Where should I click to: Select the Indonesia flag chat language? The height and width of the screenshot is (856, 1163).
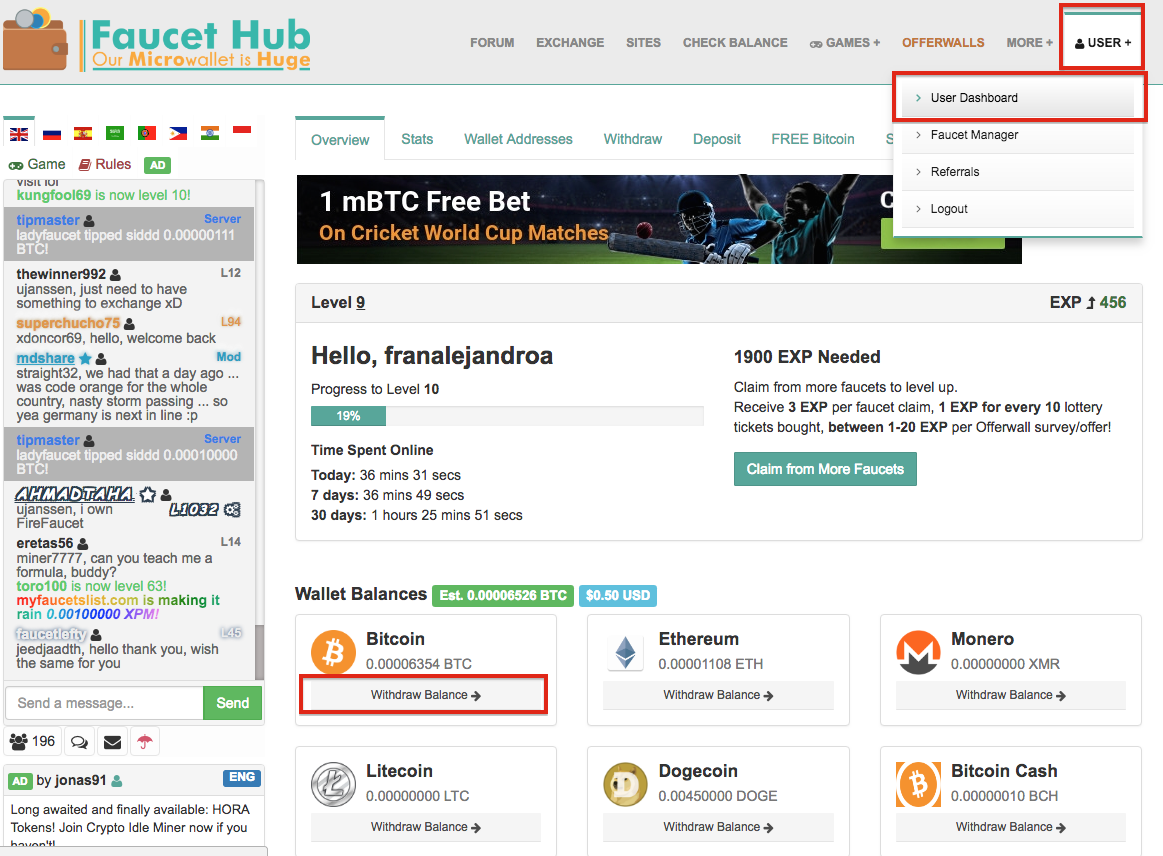click(x=242, y=130)
